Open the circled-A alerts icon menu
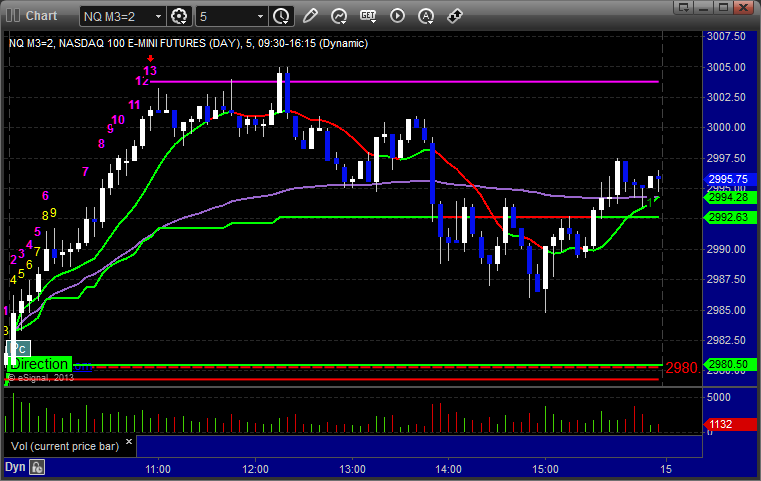761x481 pixels. tap(426, 17)
